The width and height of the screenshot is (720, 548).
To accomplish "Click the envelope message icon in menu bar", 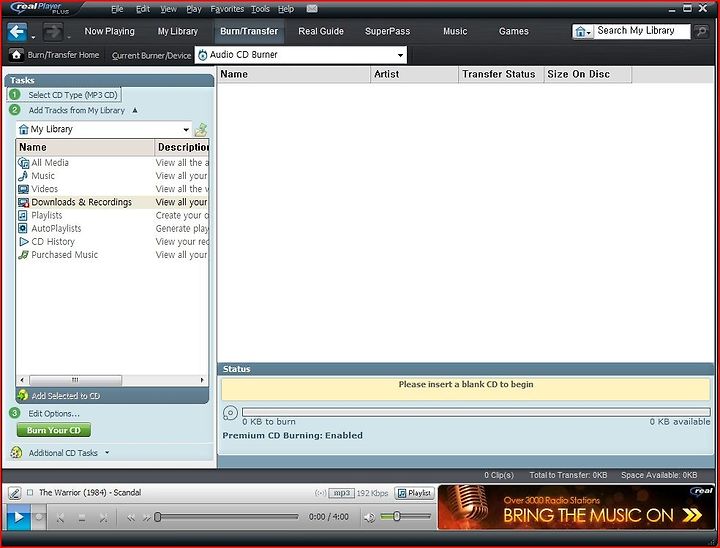I will (x=312, y=9).
